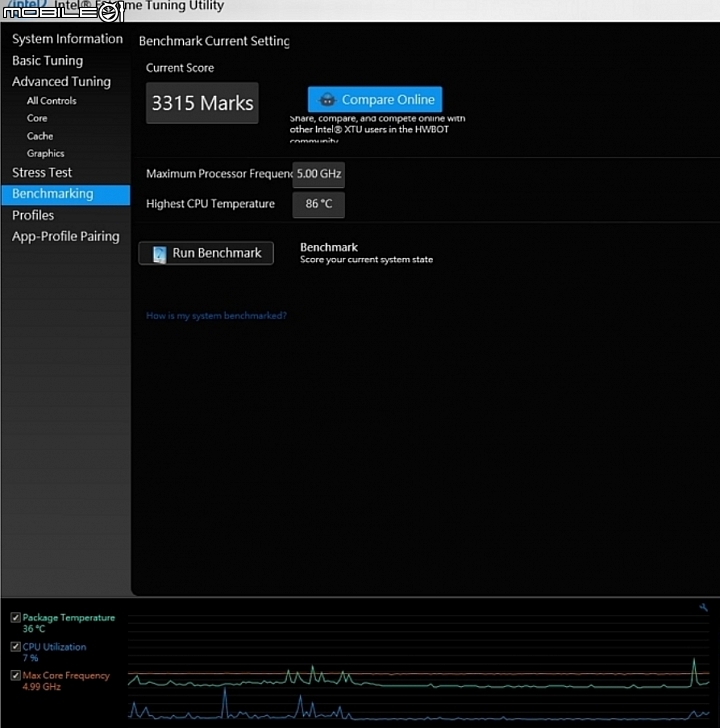Click CPU Utilization 7 % reading

click(x=30, y=658)
